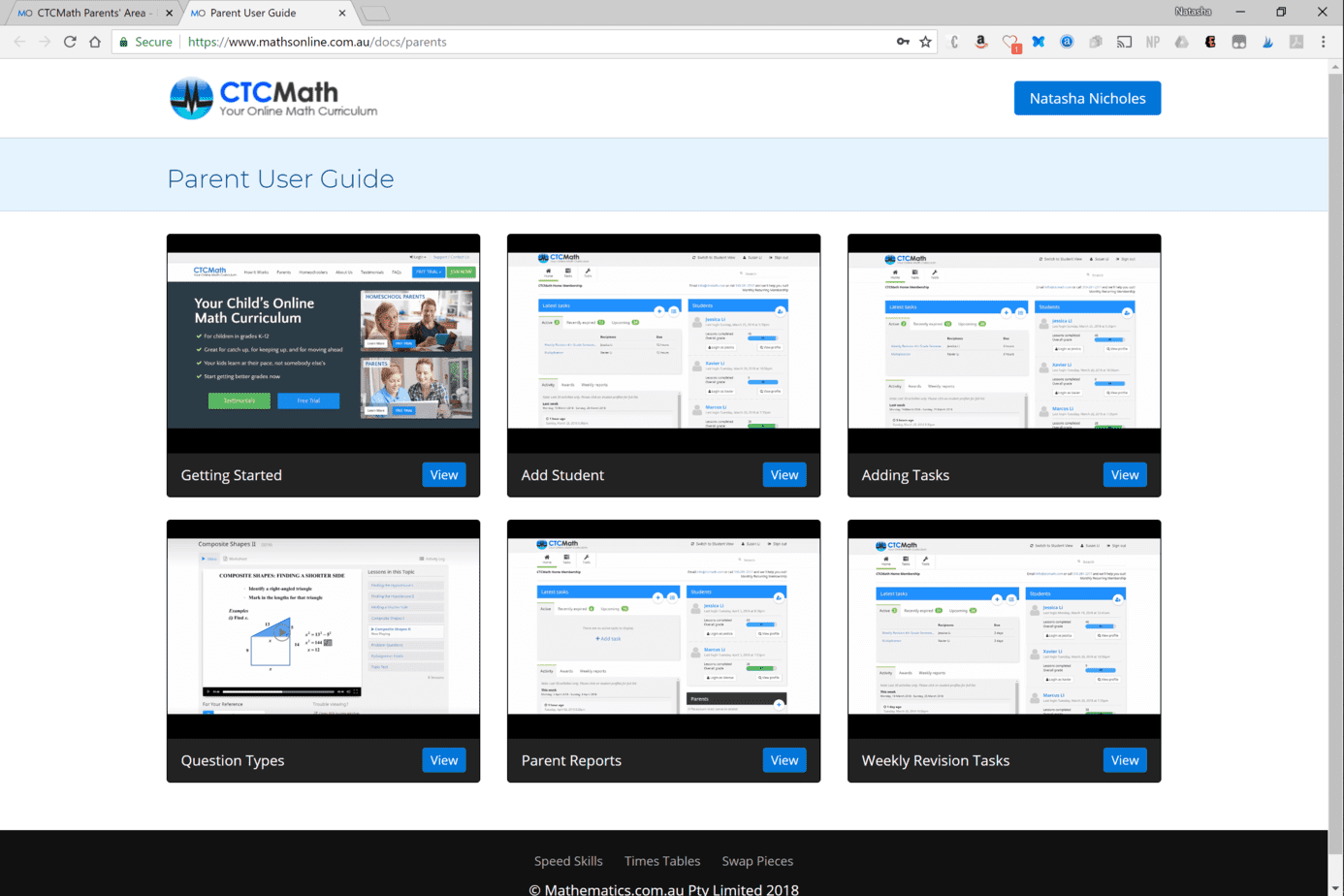Open the Speed Skills footer link
This screenshot has height=896, width=1344.
[x=568, y=861]
